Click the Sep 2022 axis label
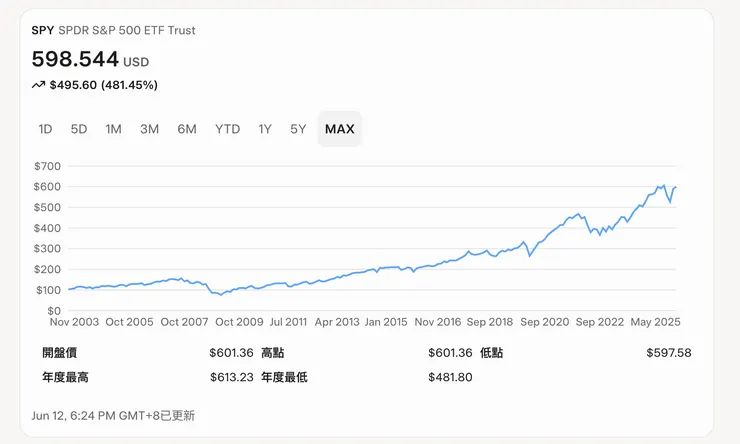Image resolution: width=740 pixels, height=444 pixels. (x=599, y=322)
